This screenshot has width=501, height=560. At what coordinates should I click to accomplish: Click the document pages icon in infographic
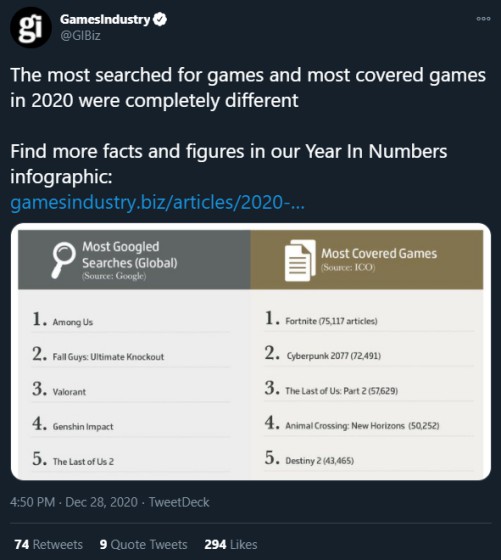coord(300,260)
